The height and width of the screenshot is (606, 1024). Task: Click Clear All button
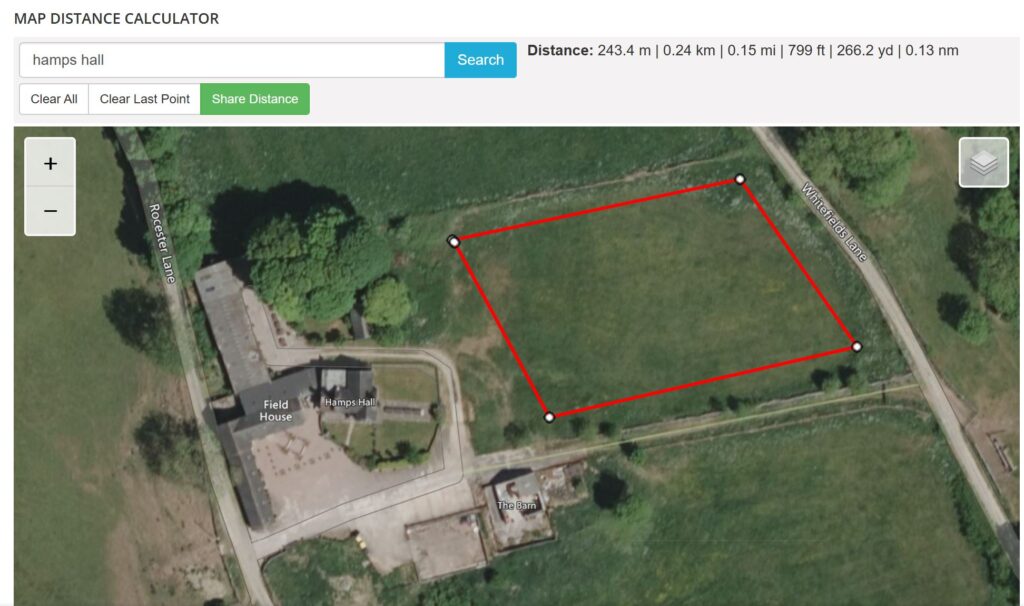(x=54, y=99)
